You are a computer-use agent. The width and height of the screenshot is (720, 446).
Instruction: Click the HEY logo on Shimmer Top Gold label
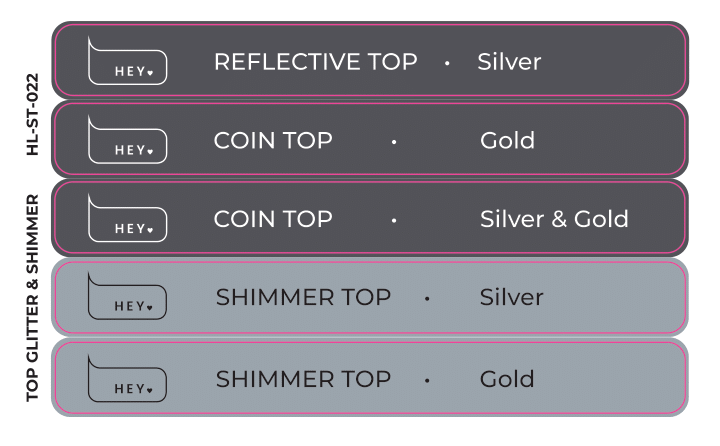[x=127, y=378]
